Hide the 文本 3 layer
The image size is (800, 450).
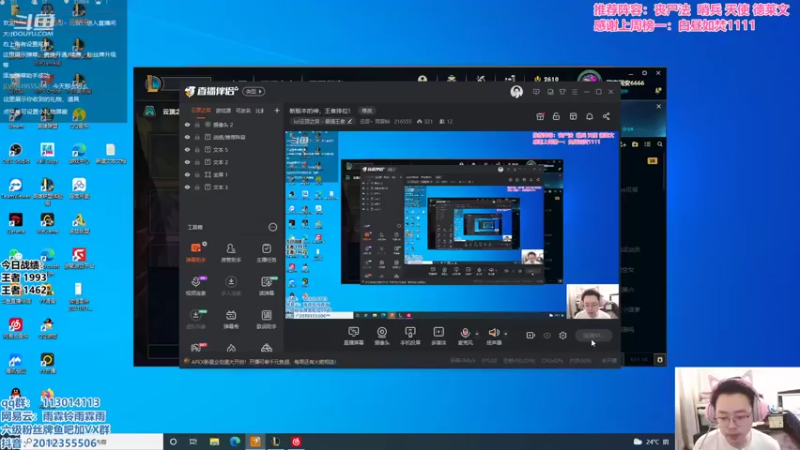tap(187, 187)
